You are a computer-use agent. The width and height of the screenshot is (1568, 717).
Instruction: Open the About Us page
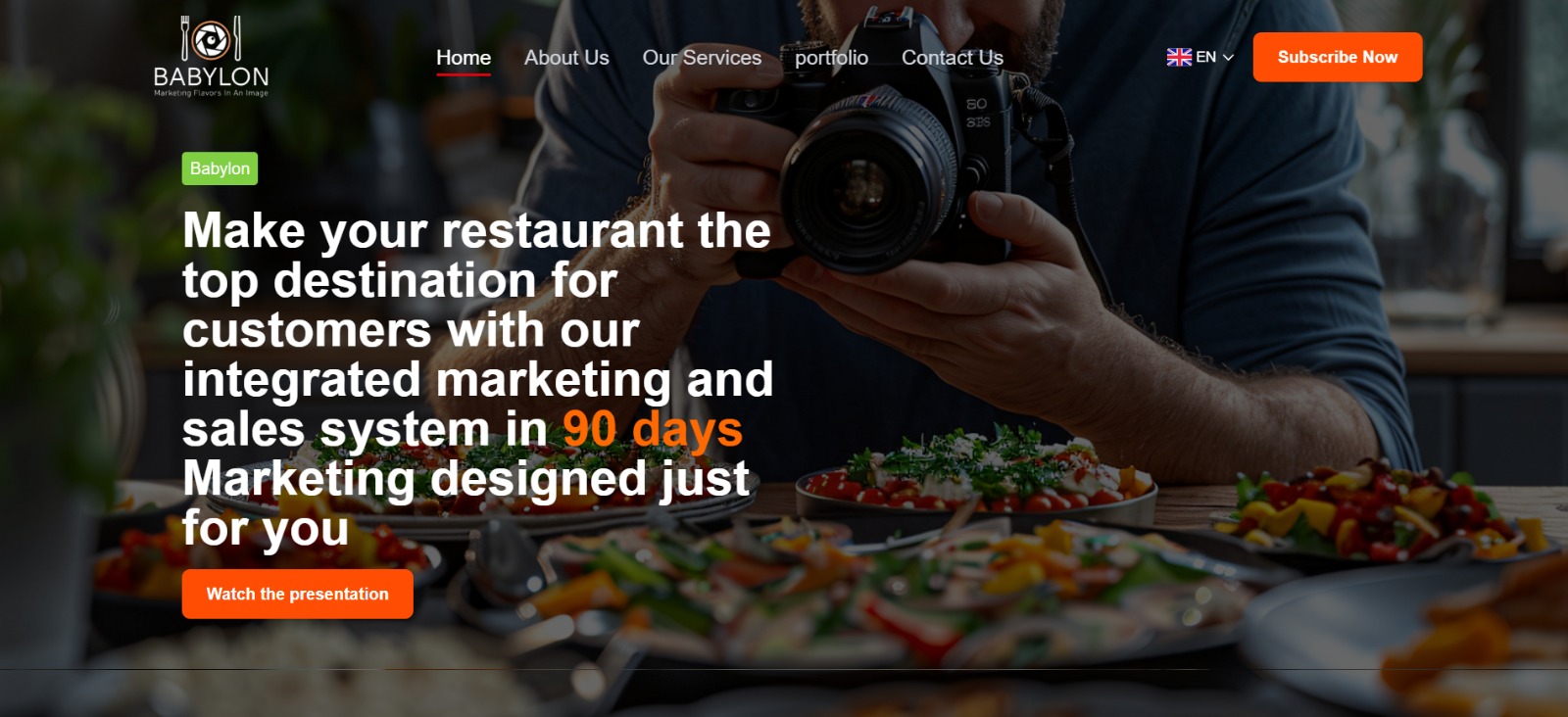tap(566, 58)
